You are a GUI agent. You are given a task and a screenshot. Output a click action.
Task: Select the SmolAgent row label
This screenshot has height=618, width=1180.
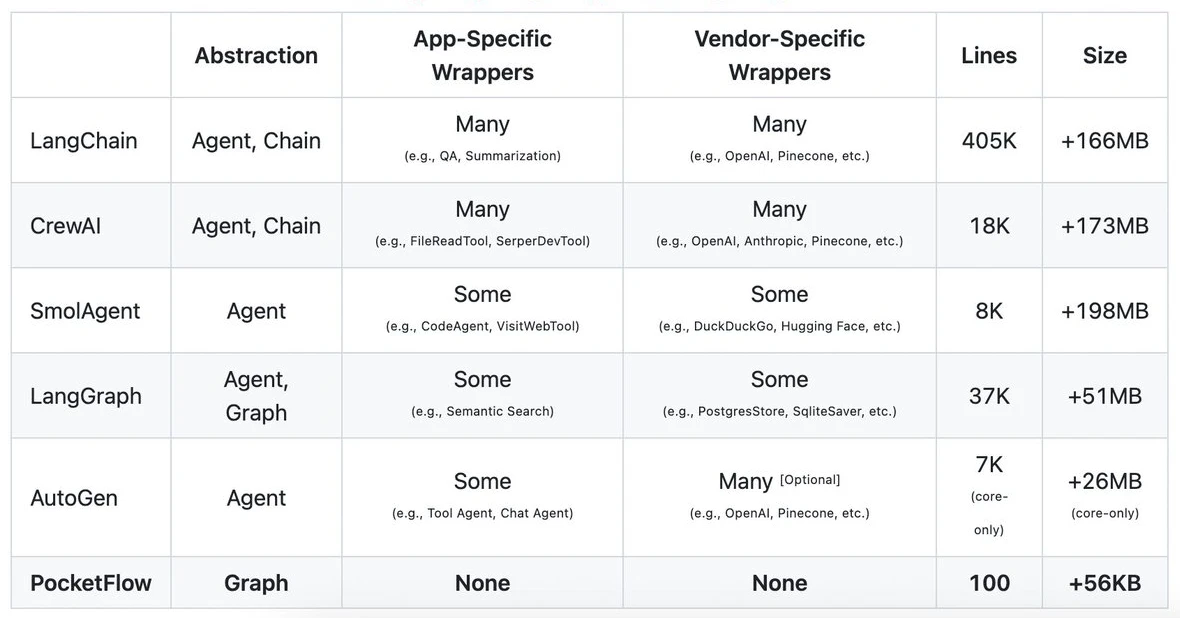point(85,311)
